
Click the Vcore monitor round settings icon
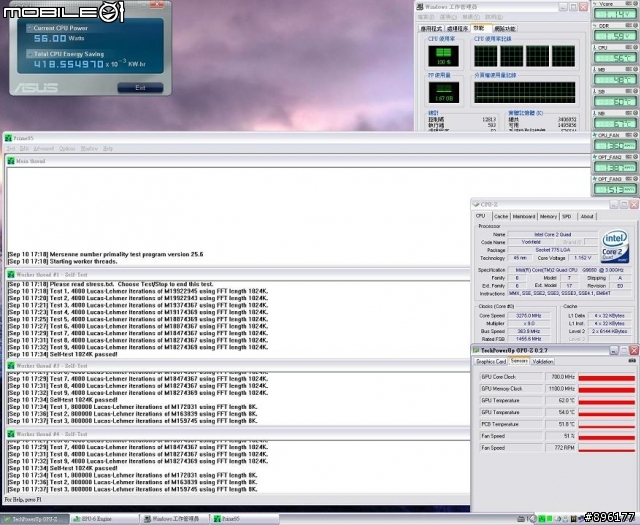[x=636, y=4]
